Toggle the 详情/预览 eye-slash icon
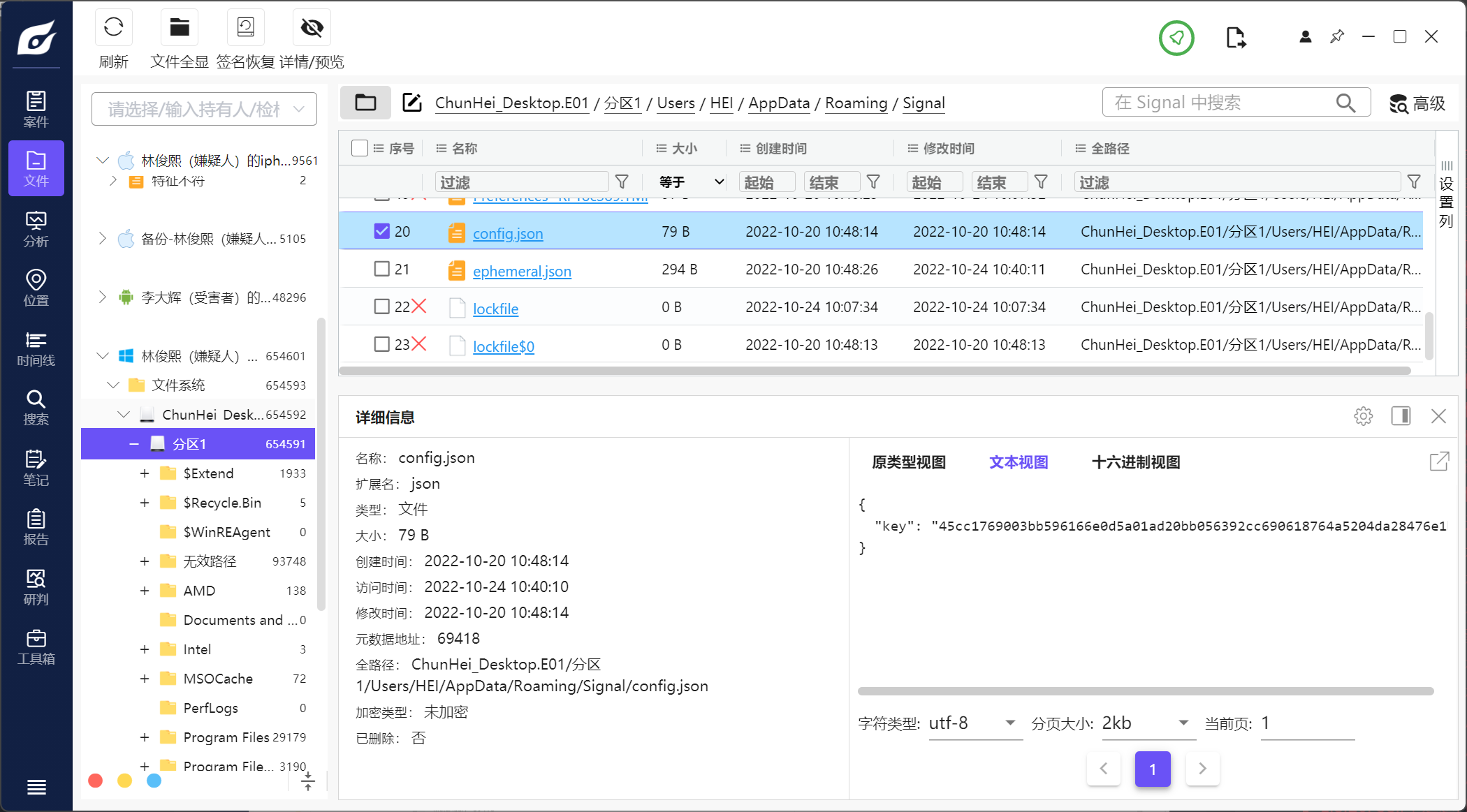 point(312,28)
